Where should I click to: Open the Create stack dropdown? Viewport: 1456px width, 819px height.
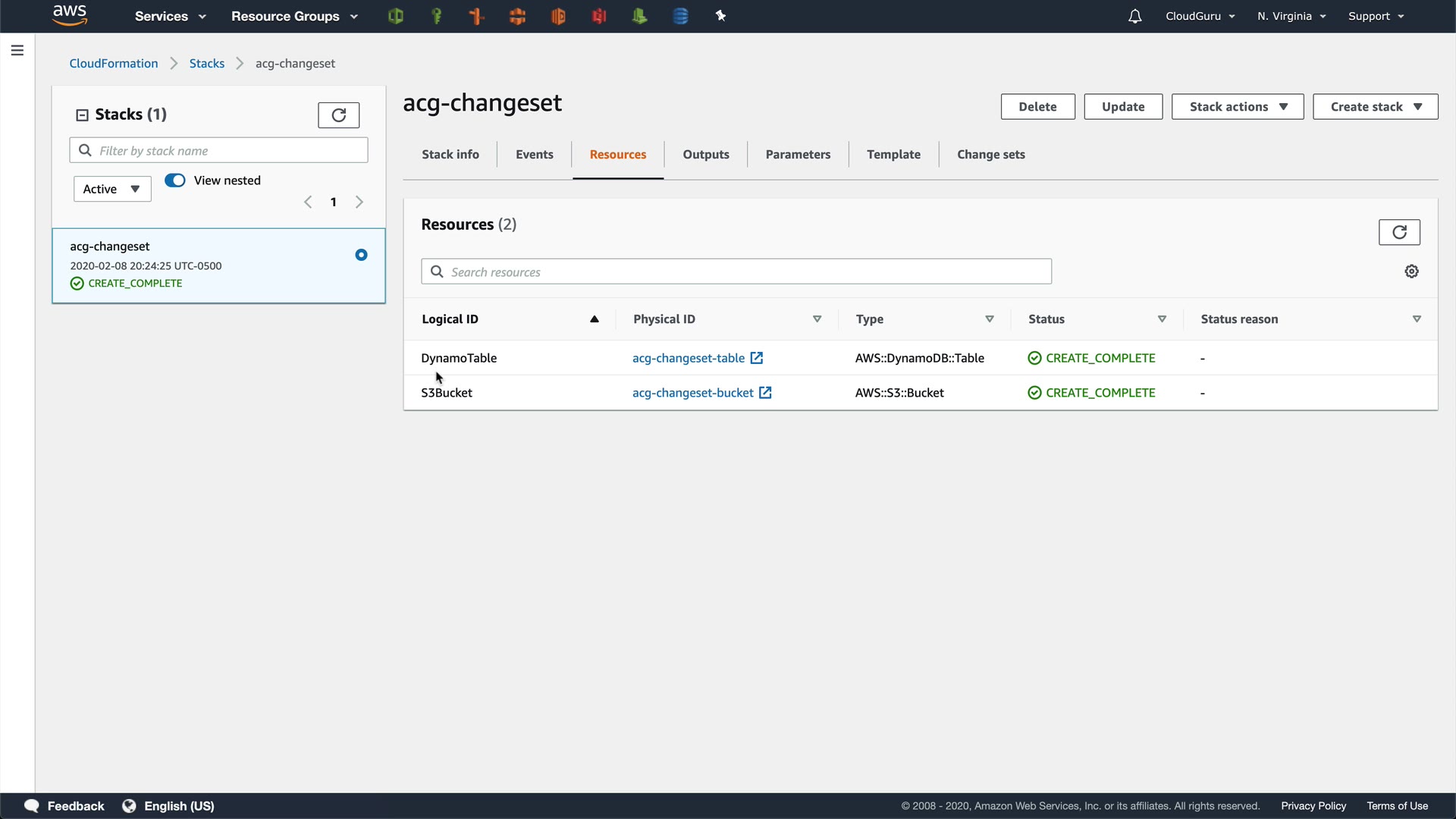(x=1375, y=107)
